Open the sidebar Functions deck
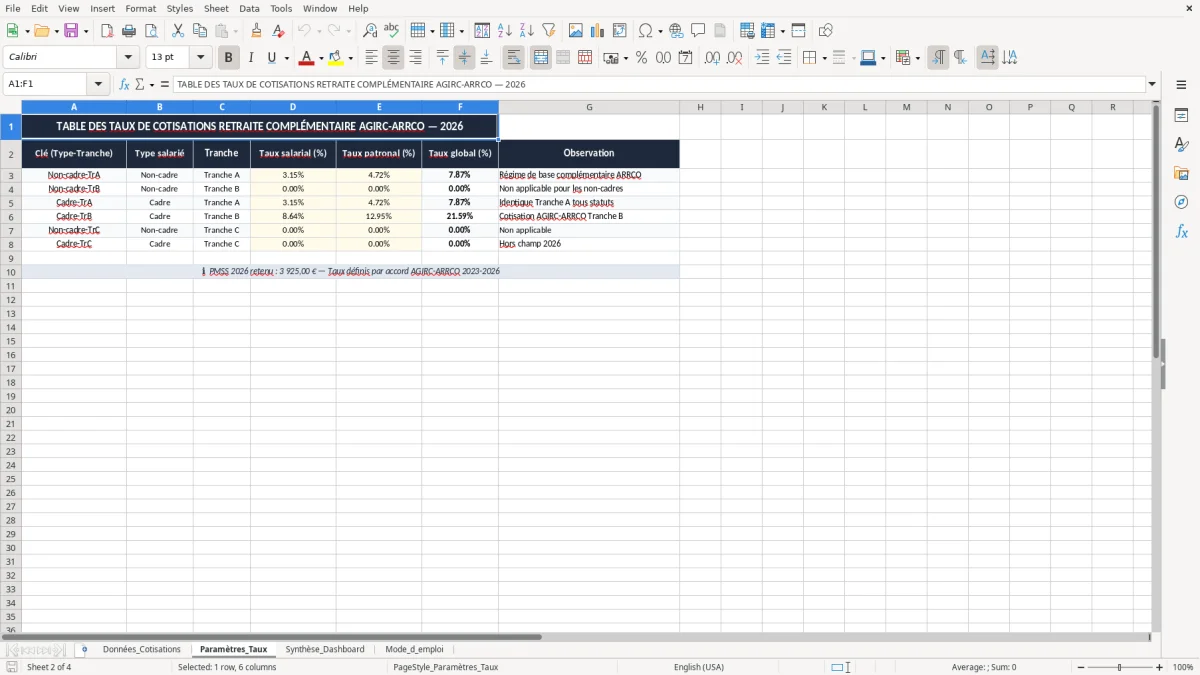The height and width of the screenshot is (675, 1200). tap(1181, 232)
